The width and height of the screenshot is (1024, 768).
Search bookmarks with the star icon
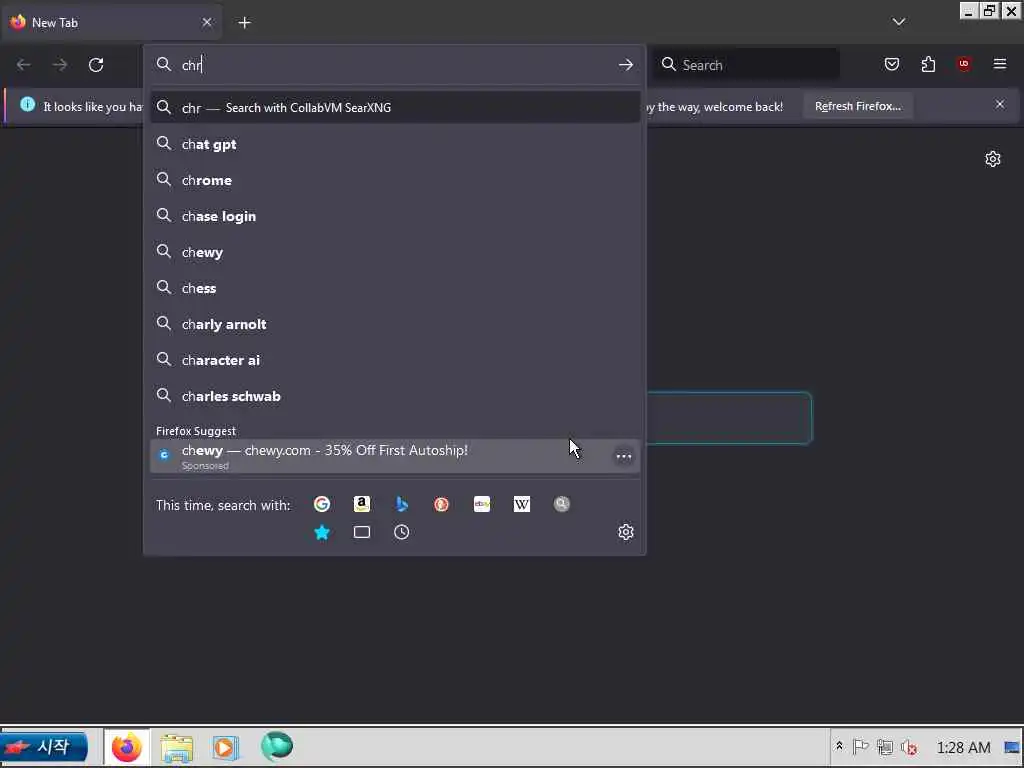(x=322, y=532)
